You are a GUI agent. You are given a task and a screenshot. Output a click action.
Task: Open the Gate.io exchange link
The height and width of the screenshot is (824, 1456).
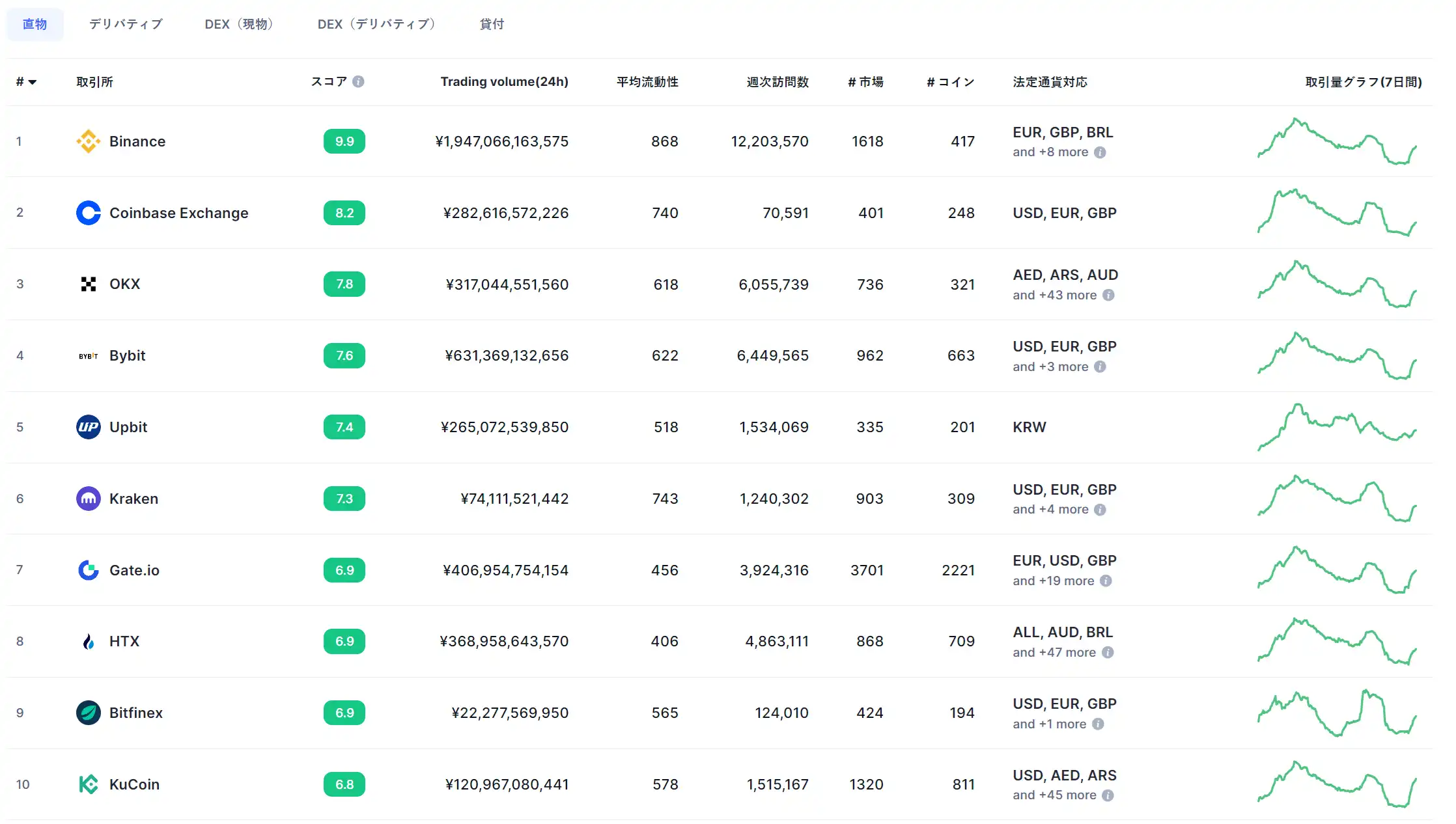point(134,570)
